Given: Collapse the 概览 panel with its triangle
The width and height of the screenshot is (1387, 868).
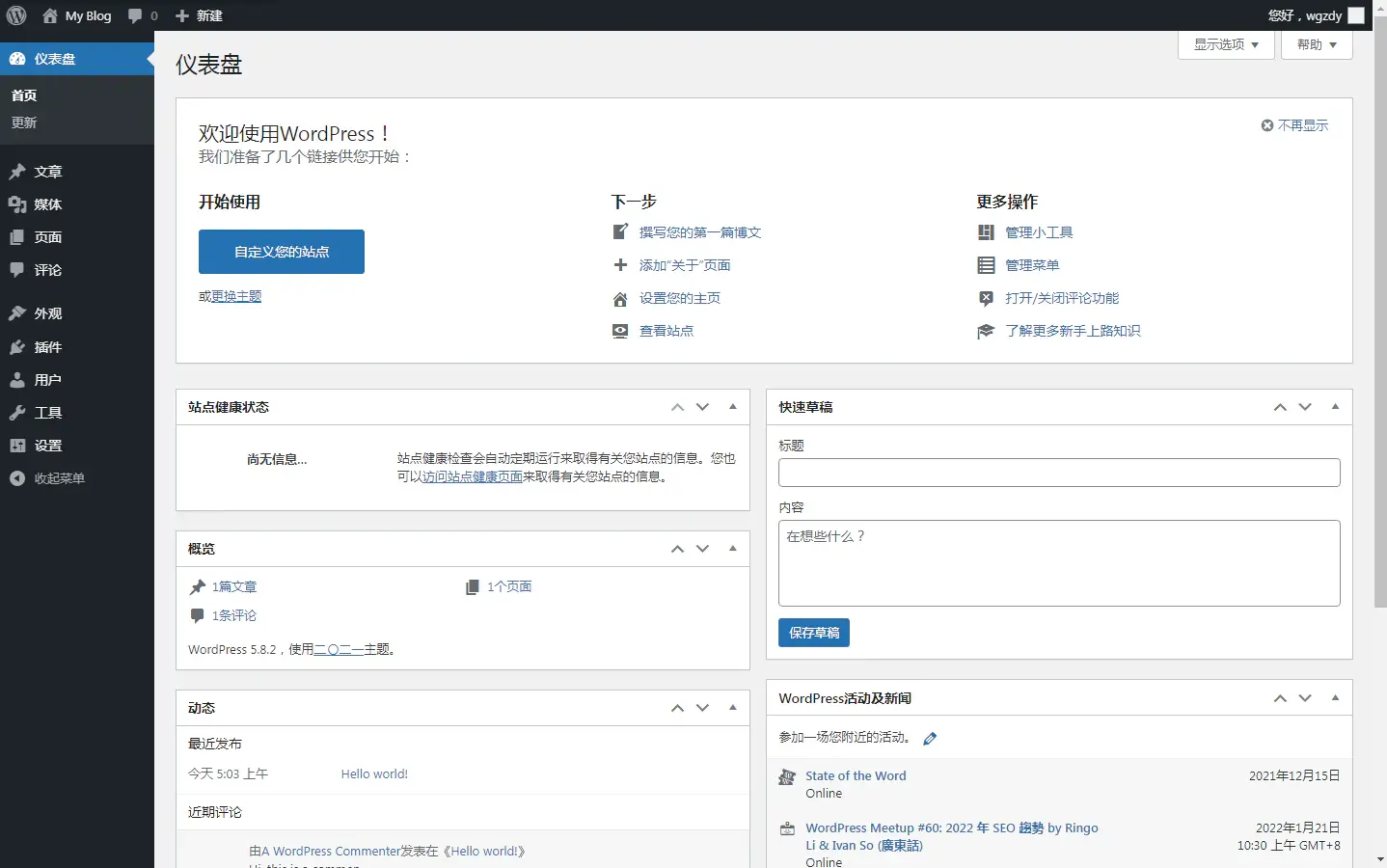Looking at the screenshot, I should coord(733,549).
